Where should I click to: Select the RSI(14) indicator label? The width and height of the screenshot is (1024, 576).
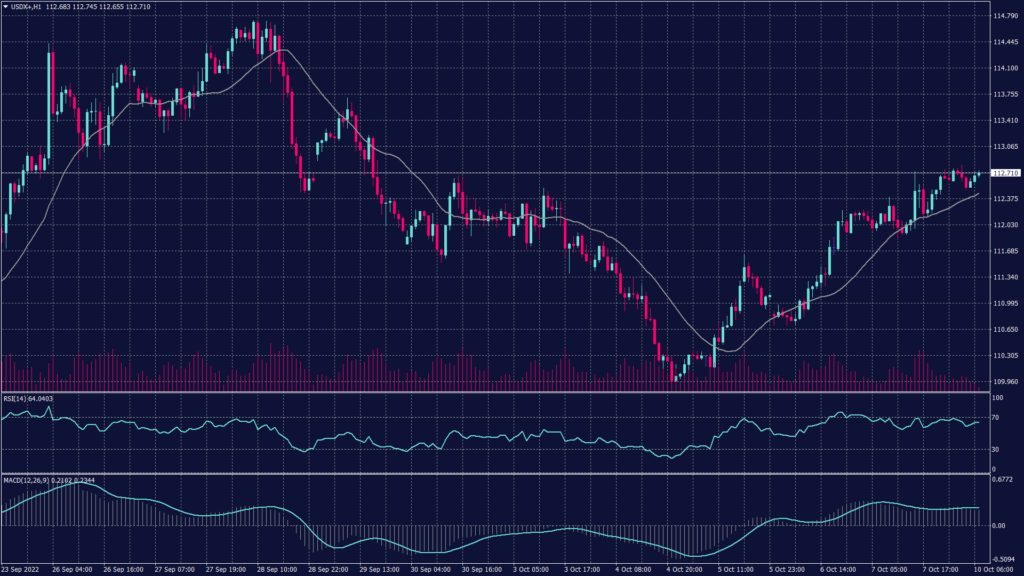(x=18, y=397)
